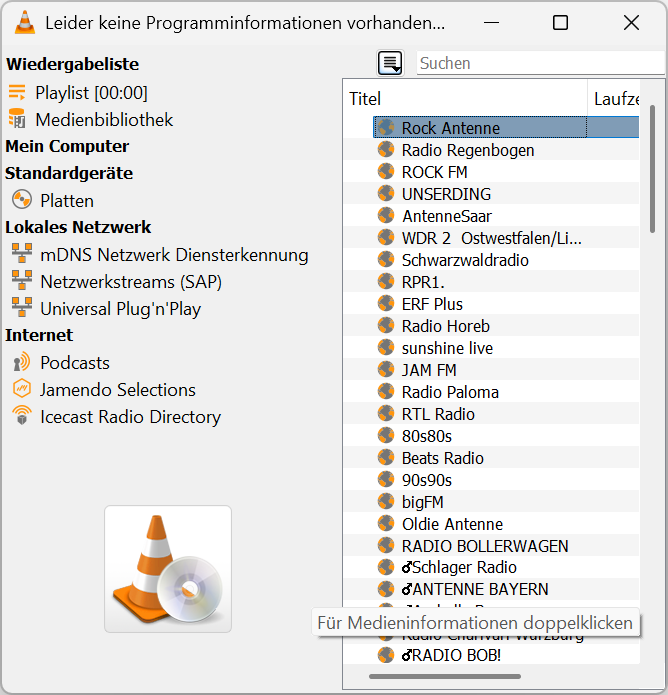
Task: Click the globe icon beside Rock Antenne
Action: 386,127
